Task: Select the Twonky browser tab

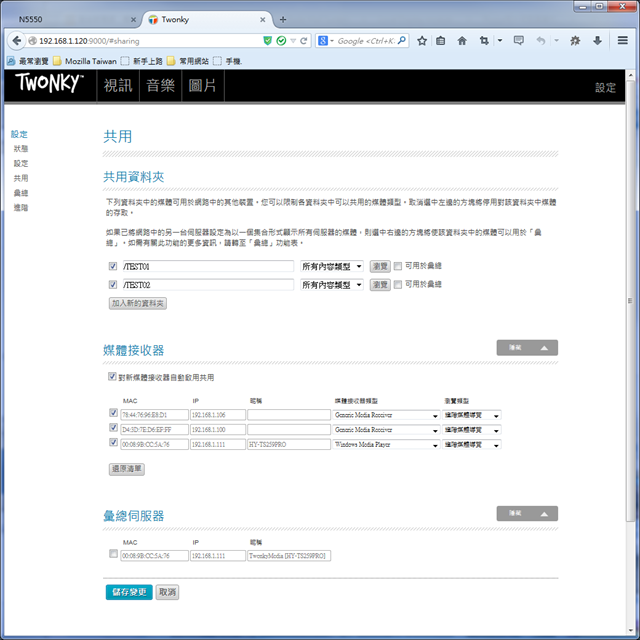Action: [206, 20]
